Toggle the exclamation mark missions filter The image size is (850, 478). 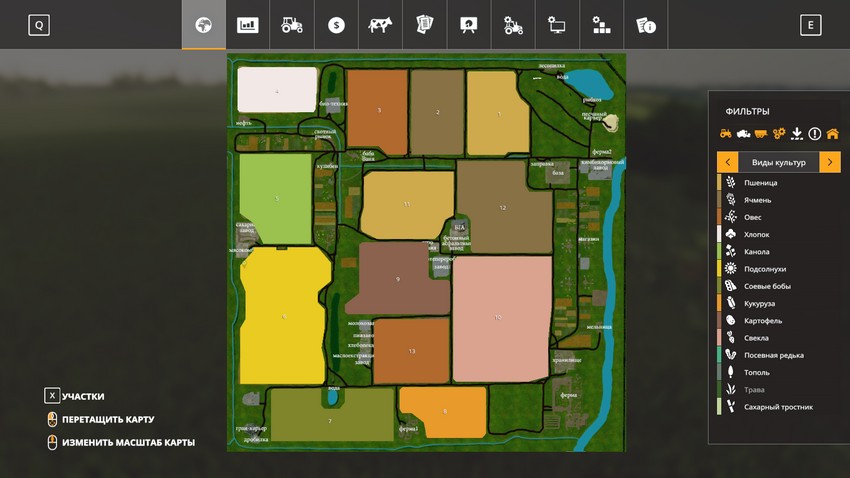click(814, 133)
